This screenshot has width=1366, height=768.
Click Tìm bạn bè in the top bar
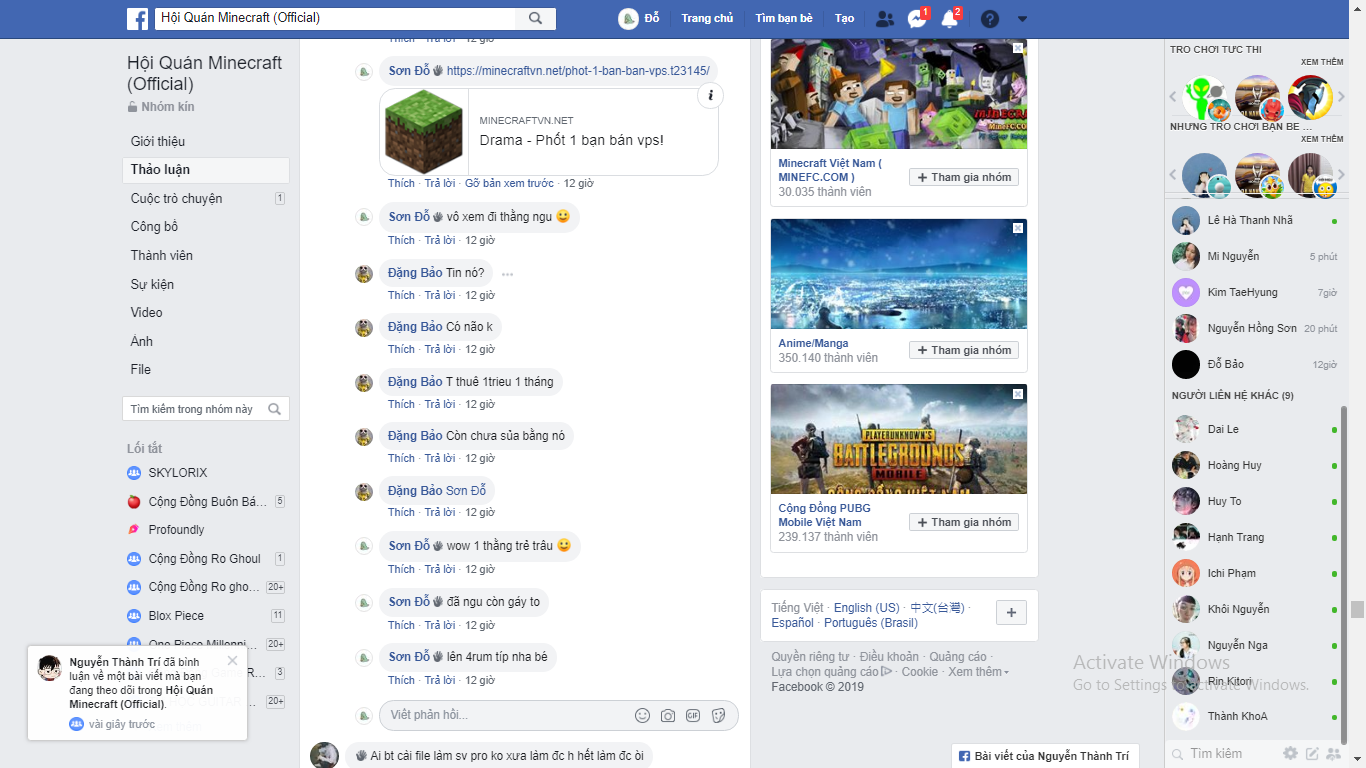(x=784, y=19)
